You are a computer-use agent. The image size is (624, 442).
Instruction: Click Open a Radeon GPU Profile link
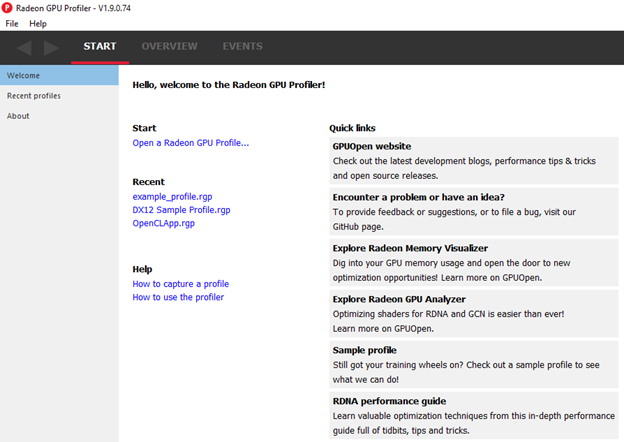191,143
